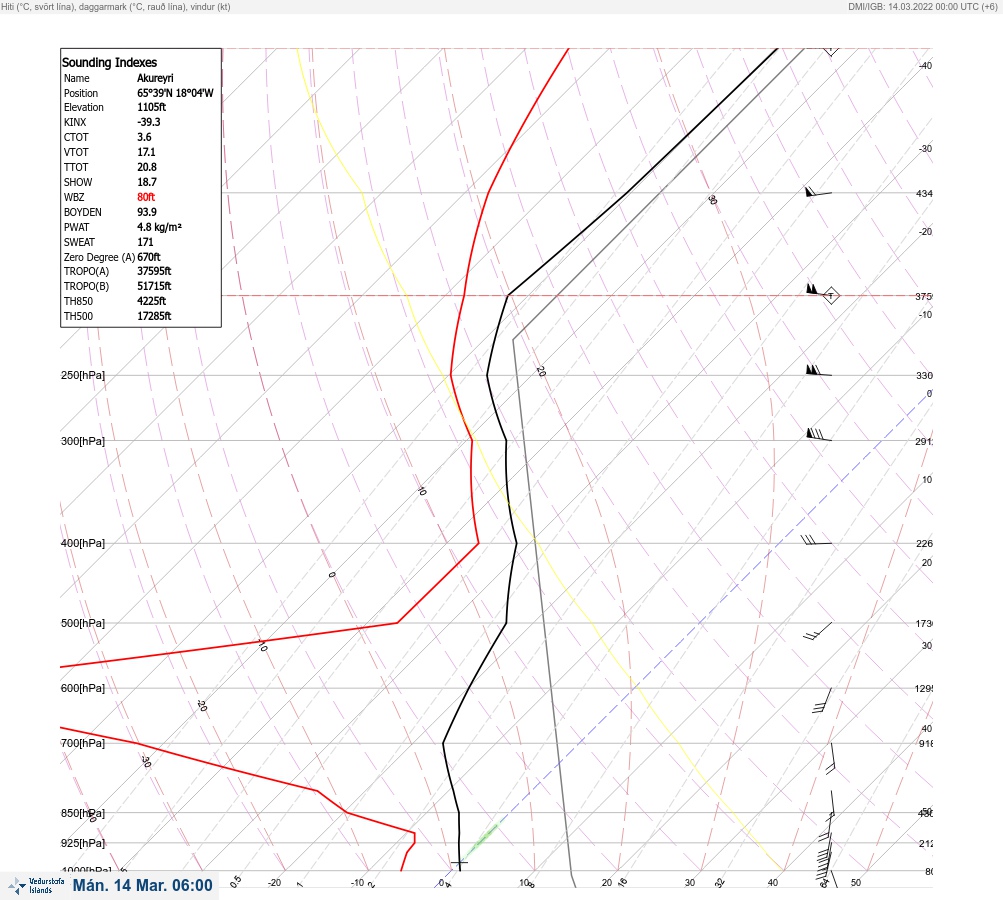Click the TH500 value 17285ft
The image size is (1003, 900).
click(x=154, y=316)
